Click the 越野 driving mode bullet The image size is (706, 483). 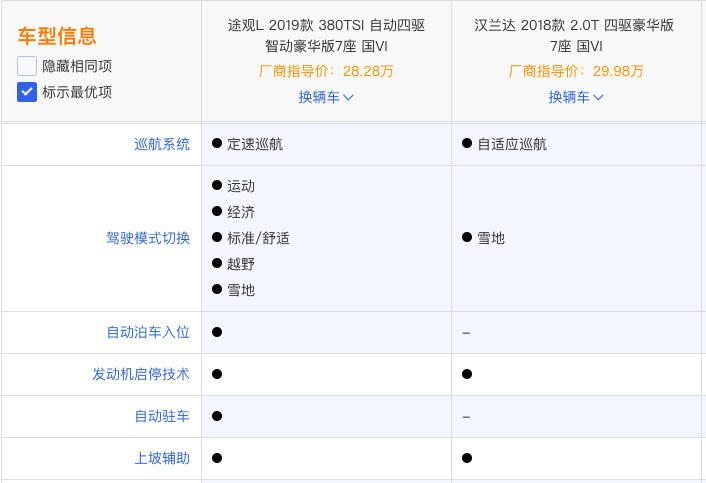pos(217,264)
